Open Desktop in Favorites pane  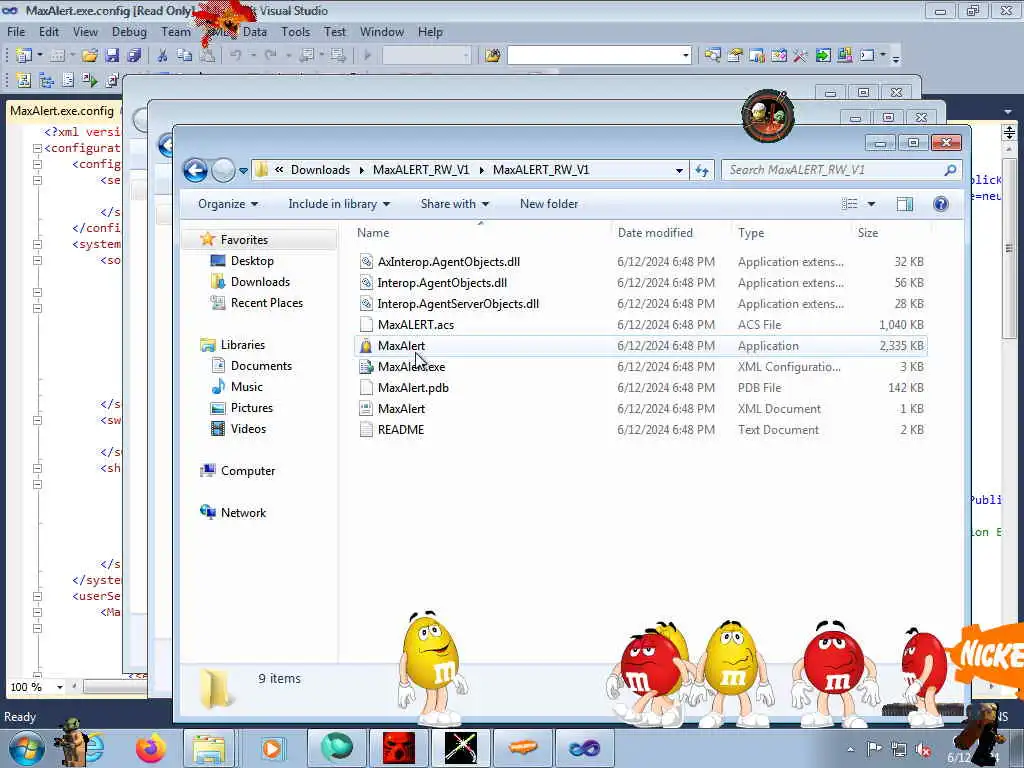pyautogui.click(x=251, y=261)
